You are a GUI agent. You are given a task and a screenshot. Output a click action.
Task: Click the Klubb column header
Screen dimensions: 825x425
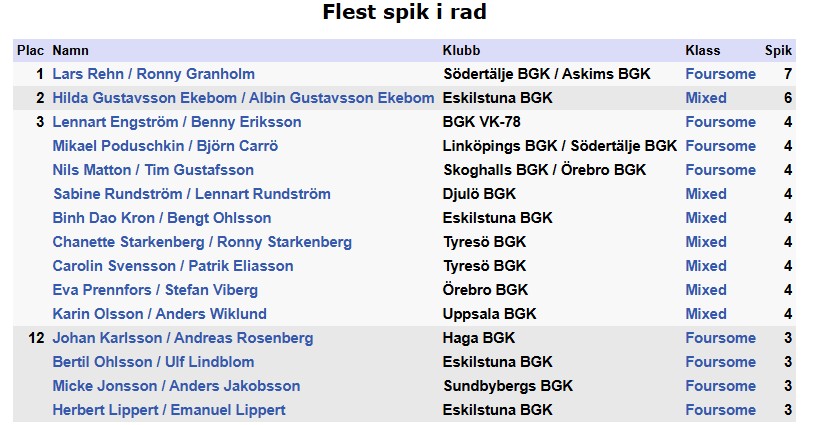coord(461,50)
